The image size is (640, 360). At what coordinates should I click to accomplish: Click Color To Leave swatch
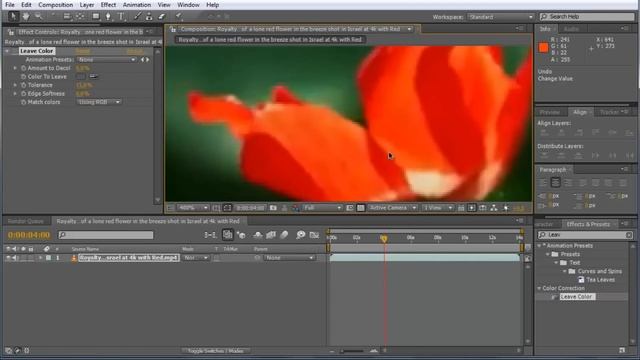tap(81, 76)
